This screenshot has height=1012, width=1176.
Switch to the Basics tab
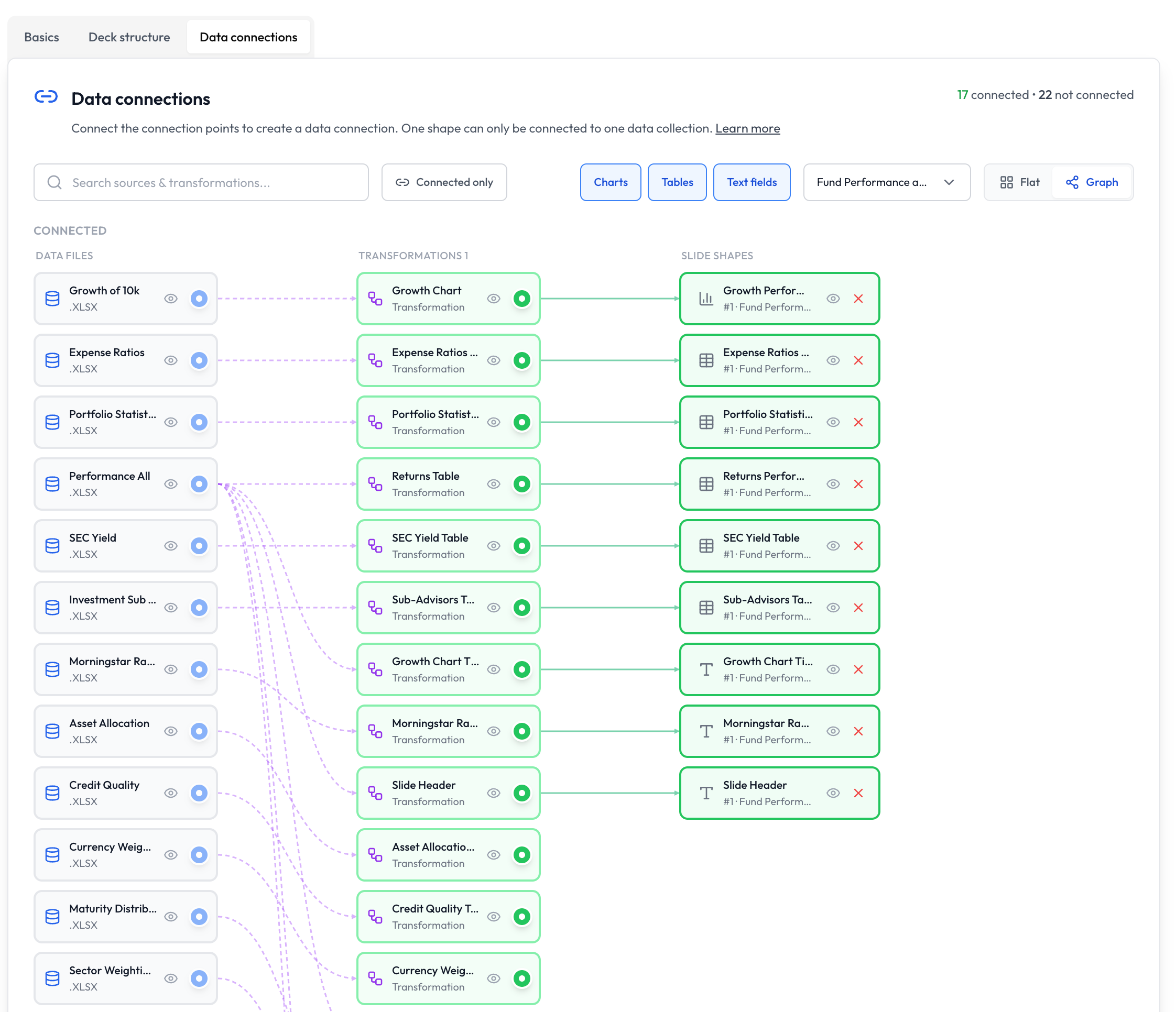click(41, 37)
